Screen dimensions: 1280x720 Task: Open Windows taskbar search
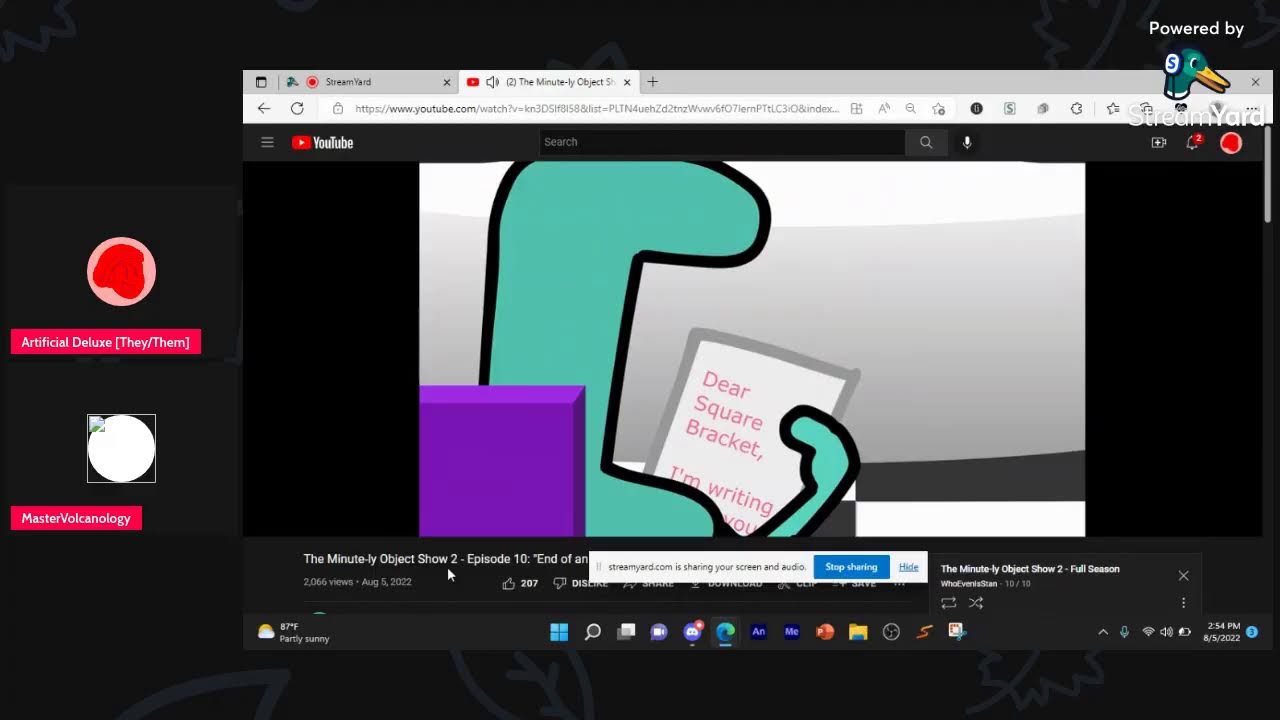[593, 632]
